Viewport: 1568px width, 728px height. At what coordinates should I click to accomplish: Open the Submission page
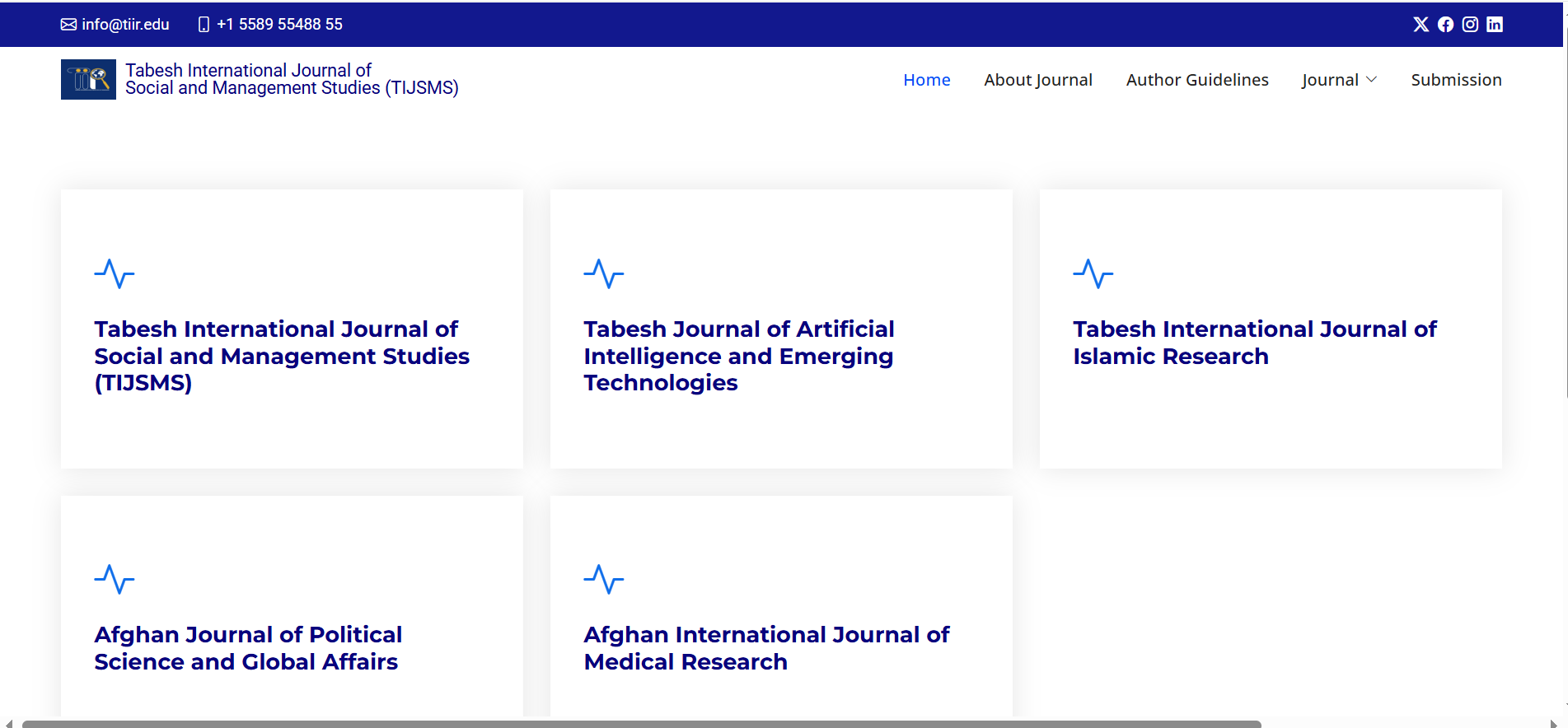[1456, 80]
